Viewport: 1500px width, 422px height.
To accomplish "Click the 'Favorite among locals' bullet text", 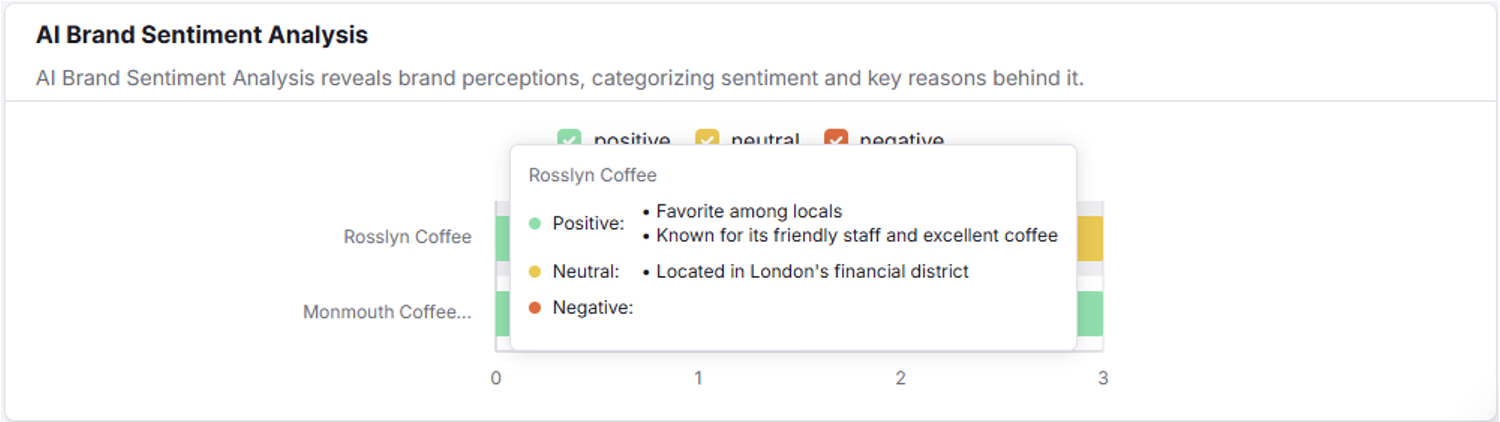I will [749, 212].
